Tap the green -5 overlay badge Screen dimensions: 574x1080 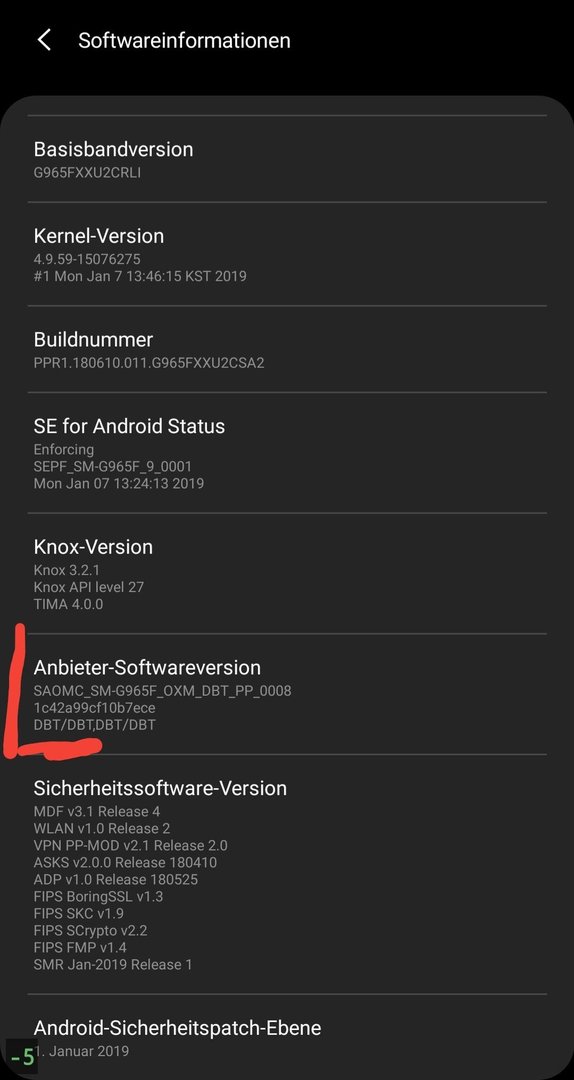point(21,1057)
